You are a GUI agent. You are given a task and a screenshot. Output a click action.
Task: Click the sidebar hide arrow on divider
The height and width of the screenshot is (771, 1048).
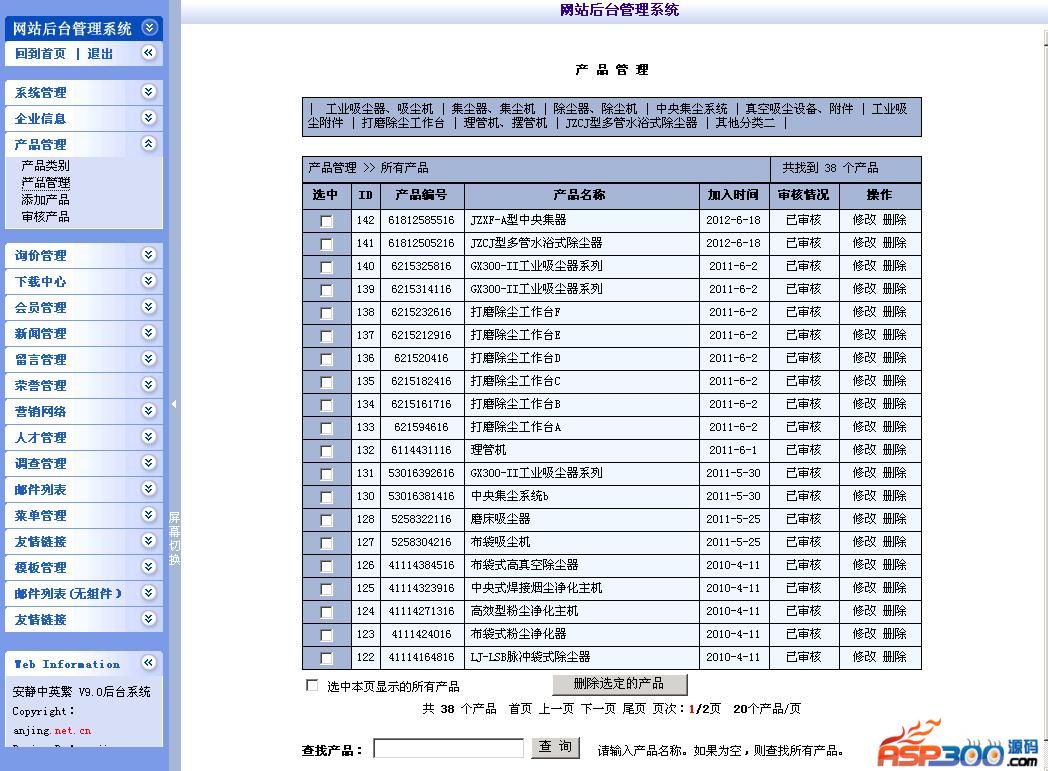pos(174,404)
